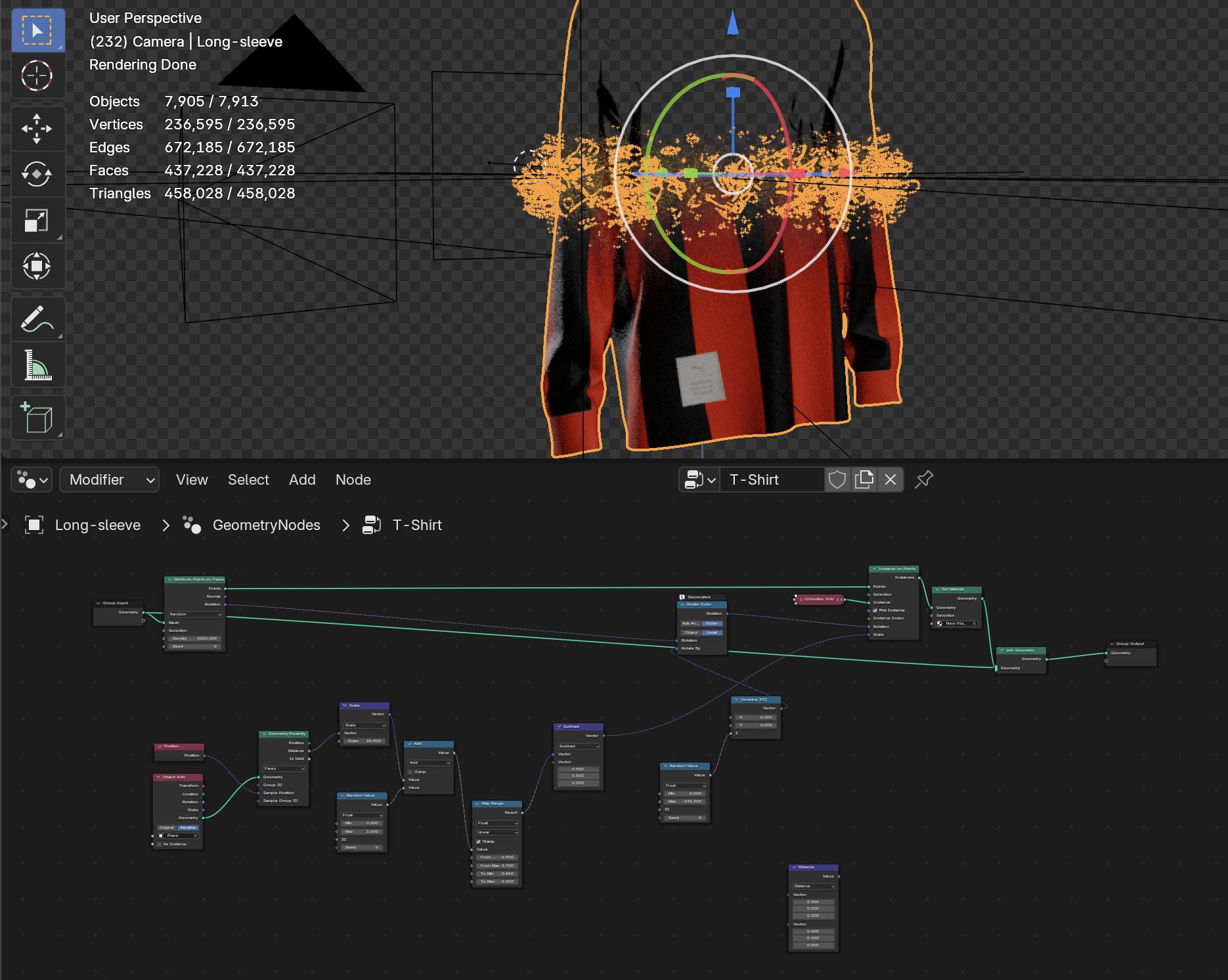Select the Move tool
Viewport: 1228px width, 980px height.
click(37, 129)
